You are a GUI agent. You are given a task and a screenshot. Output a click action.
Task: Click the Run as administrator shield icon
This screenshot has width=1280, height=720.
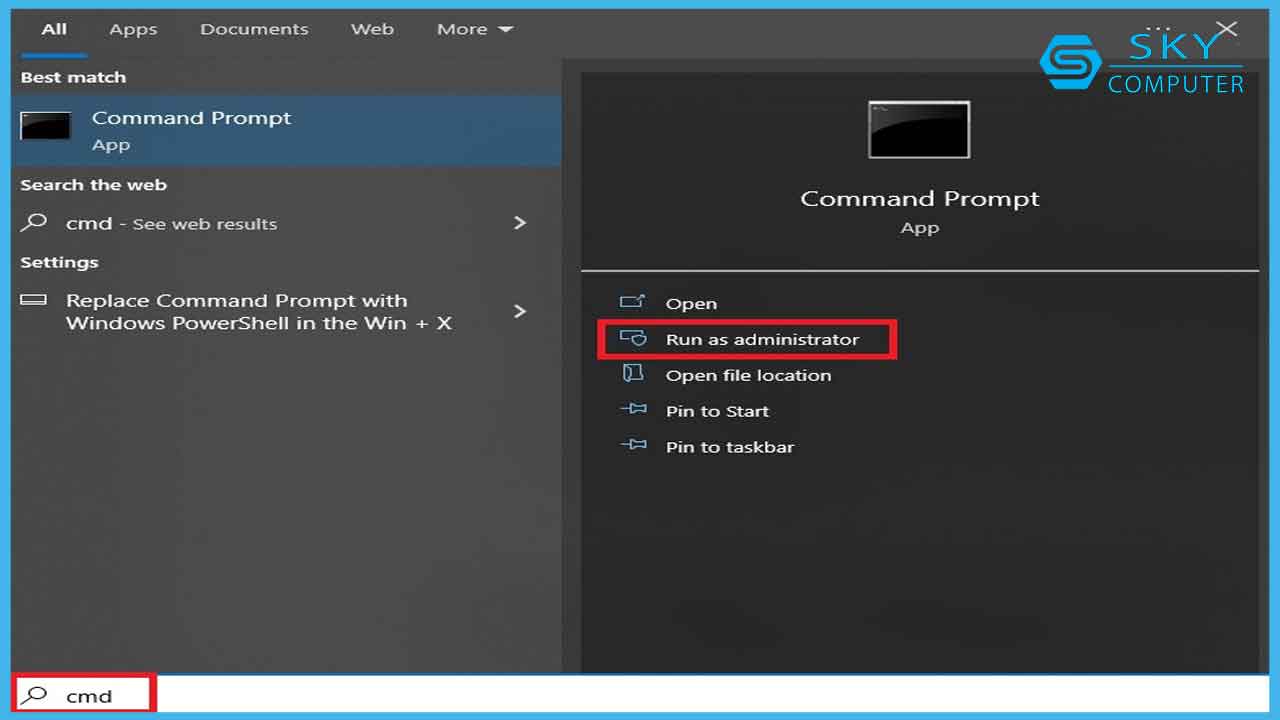(x=633, y=339)
